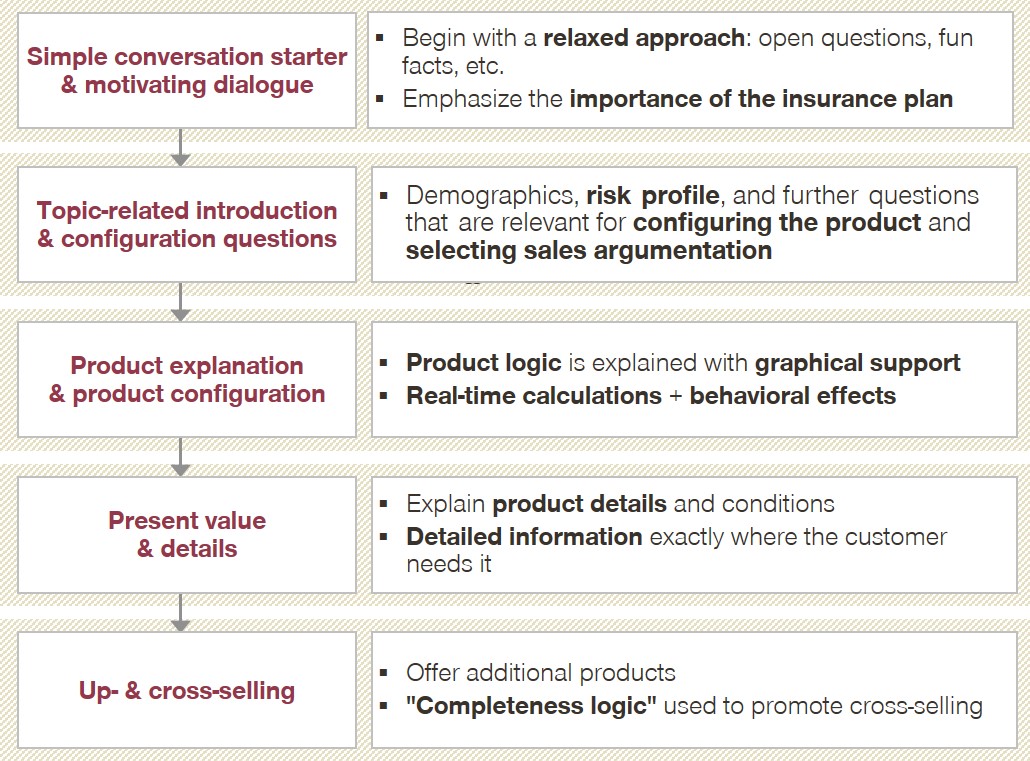Click 'Product logic' bullet text
Viewport: 1030px width, 761px height.
484,363
